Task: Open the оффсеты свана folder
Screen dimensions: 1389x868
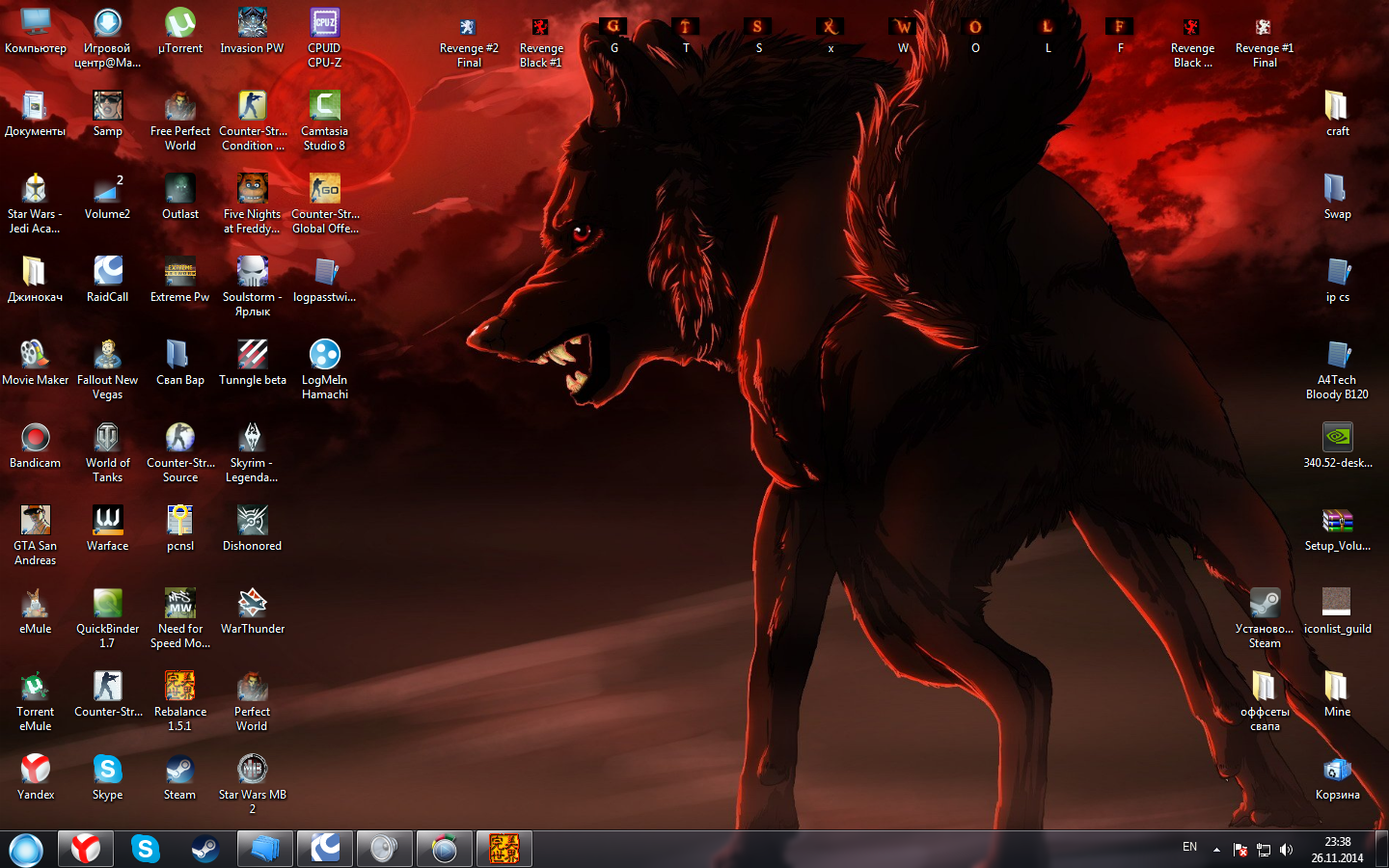Action: (1265, 702)
